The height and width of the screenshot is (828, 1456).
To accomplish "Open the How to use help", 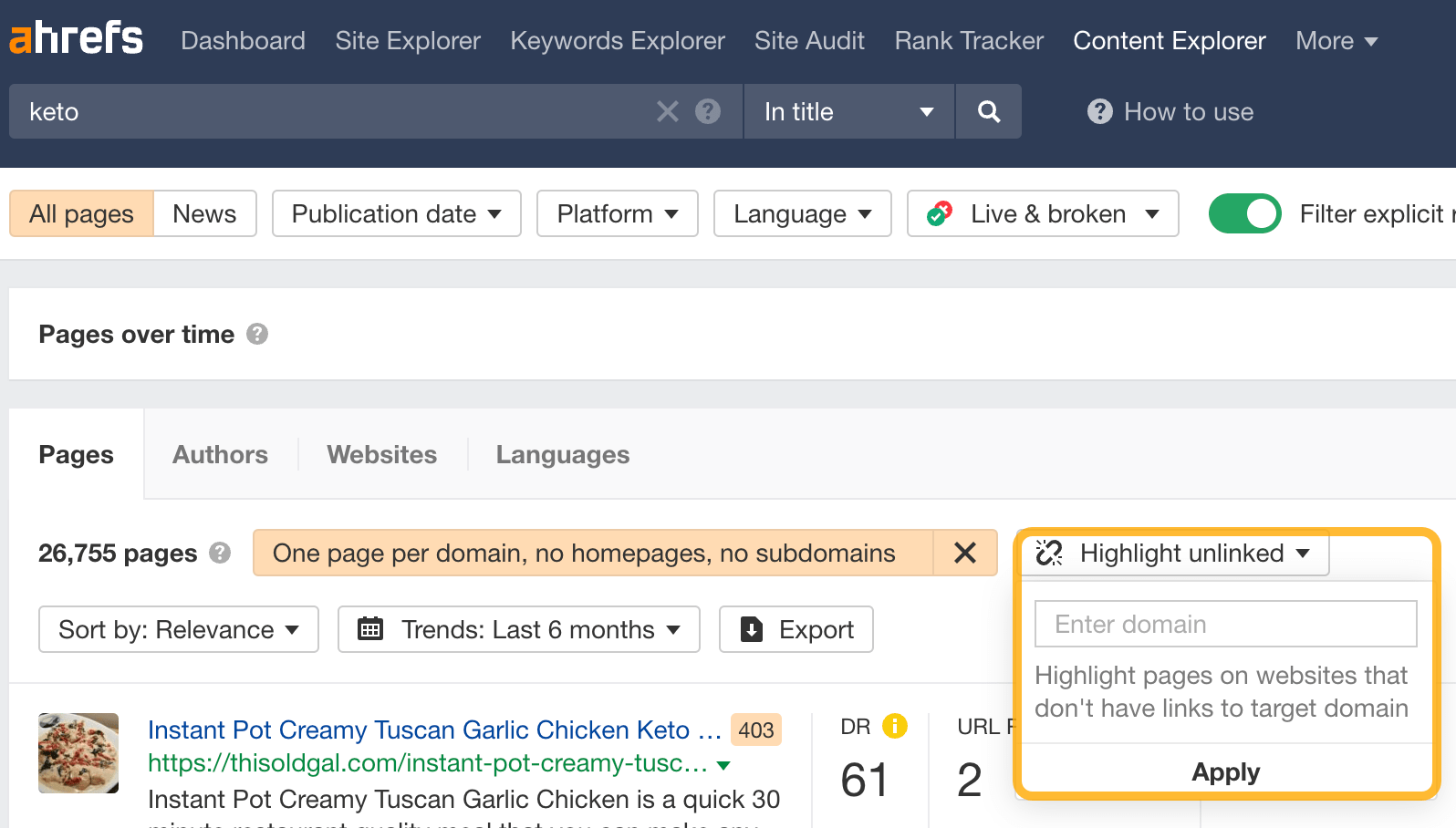I will point(1170,111).
